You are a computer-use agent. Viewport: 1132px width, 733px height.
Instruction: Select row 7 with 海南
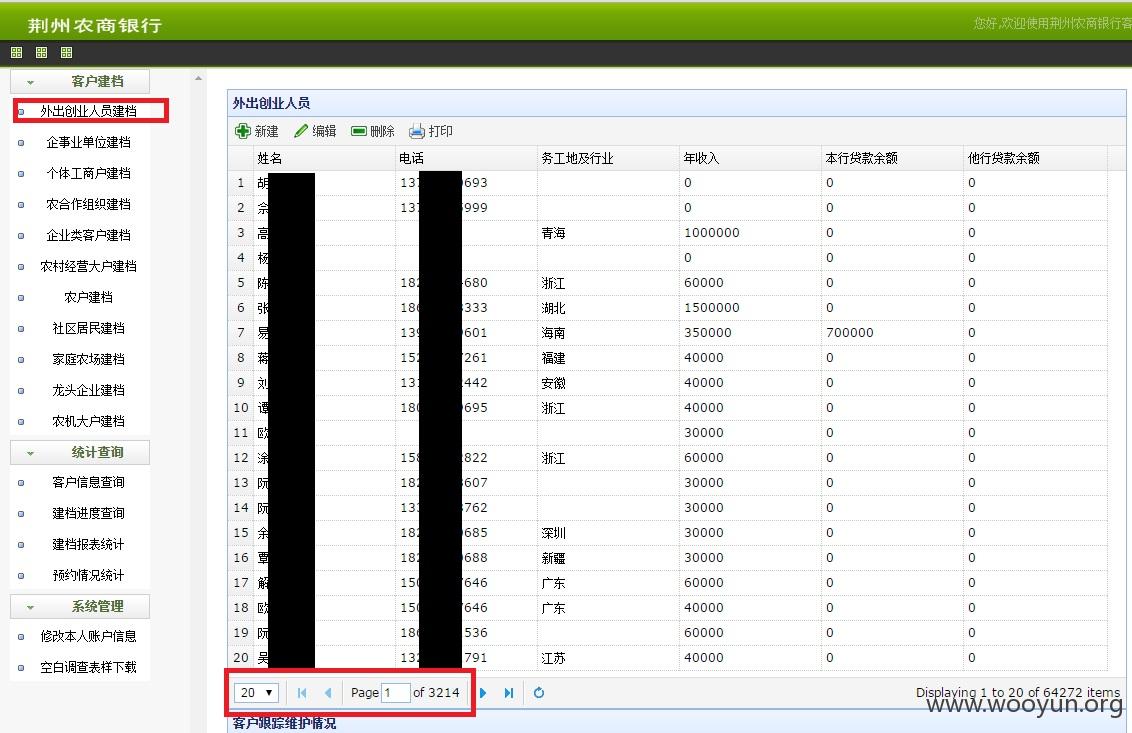click(x=668, y=333)
